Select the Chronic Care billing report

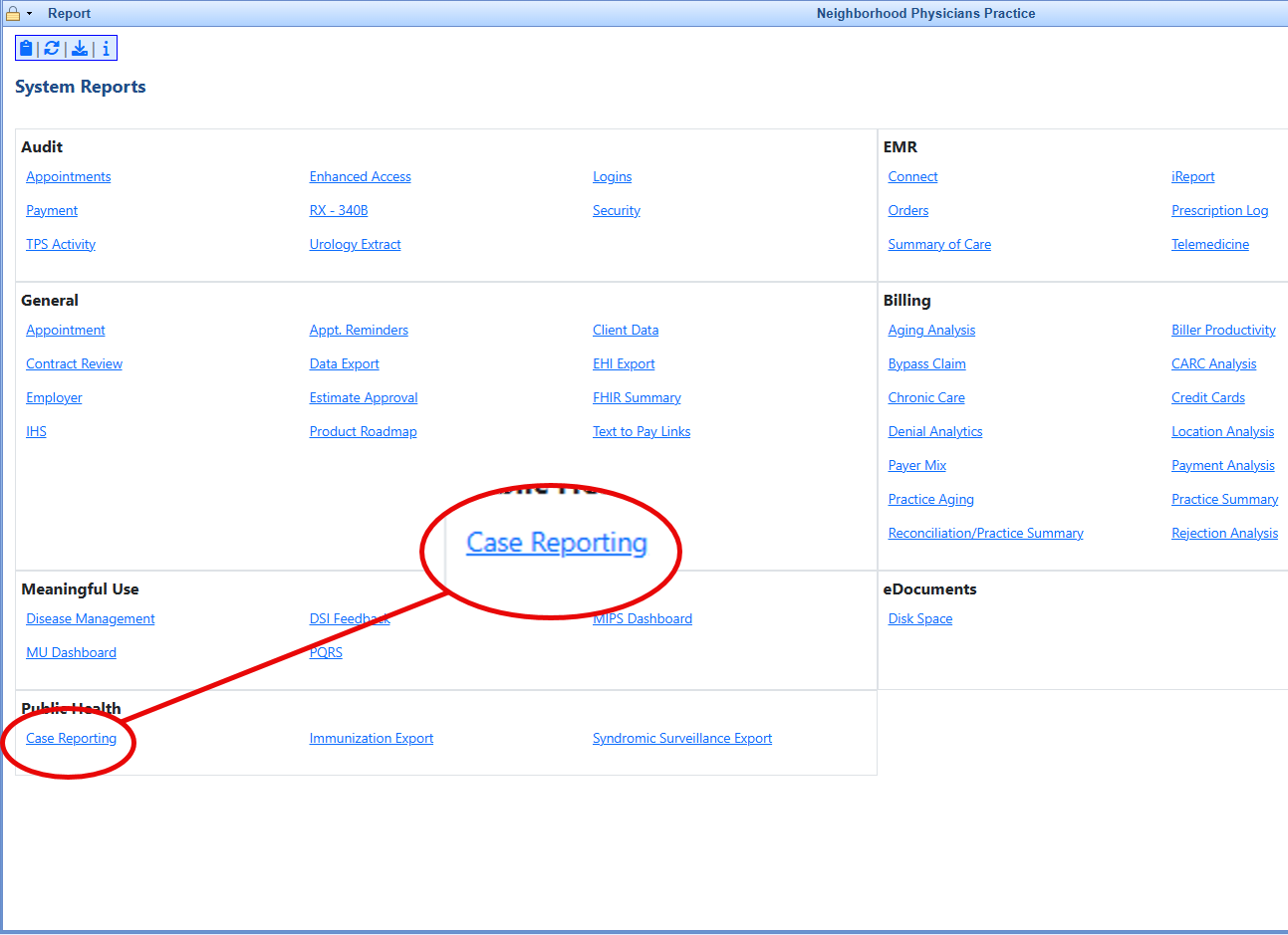point(926,398)
